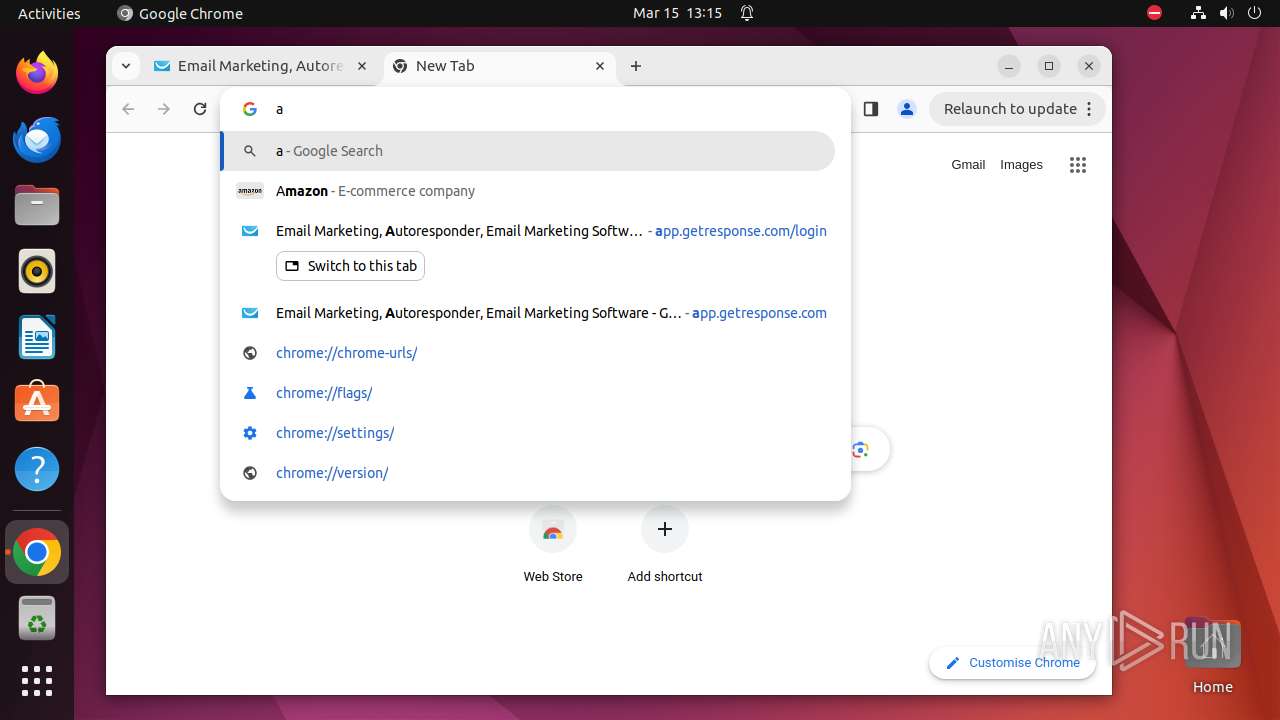Click the Customise Chrome button
The height and width of the screenshot is (720, 1280).
pyautogui.click(x=1012, y=663)
